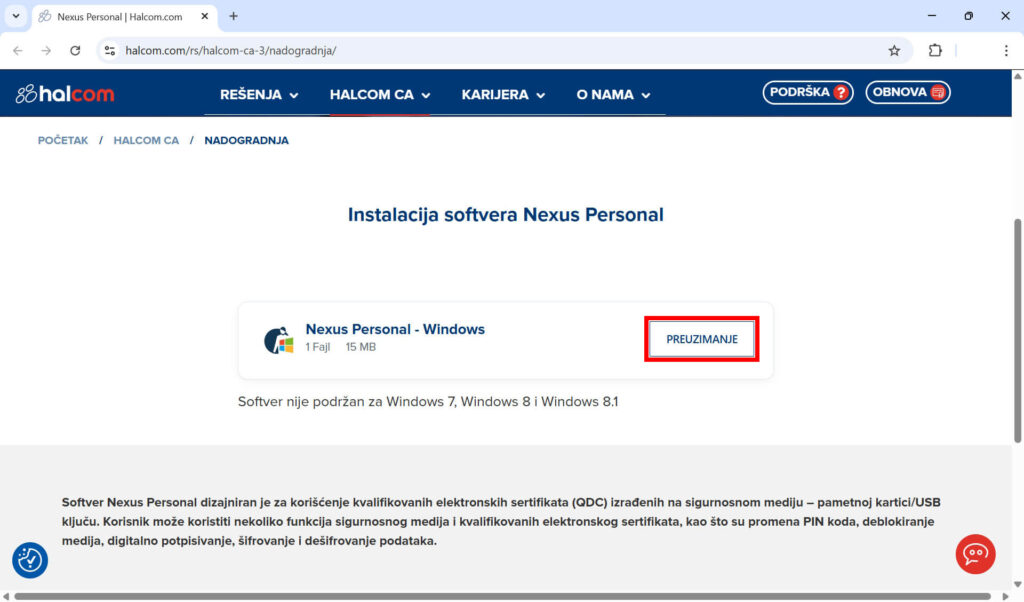Open the browser extensions puzzle icon
This screenshot has height=602, width=1024.
click(935, 50)
